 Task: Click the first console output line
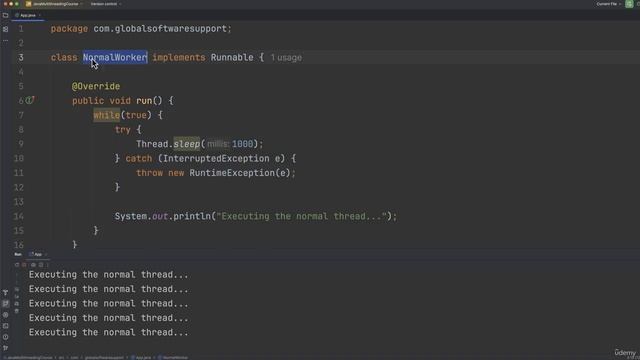coord(109,275)
